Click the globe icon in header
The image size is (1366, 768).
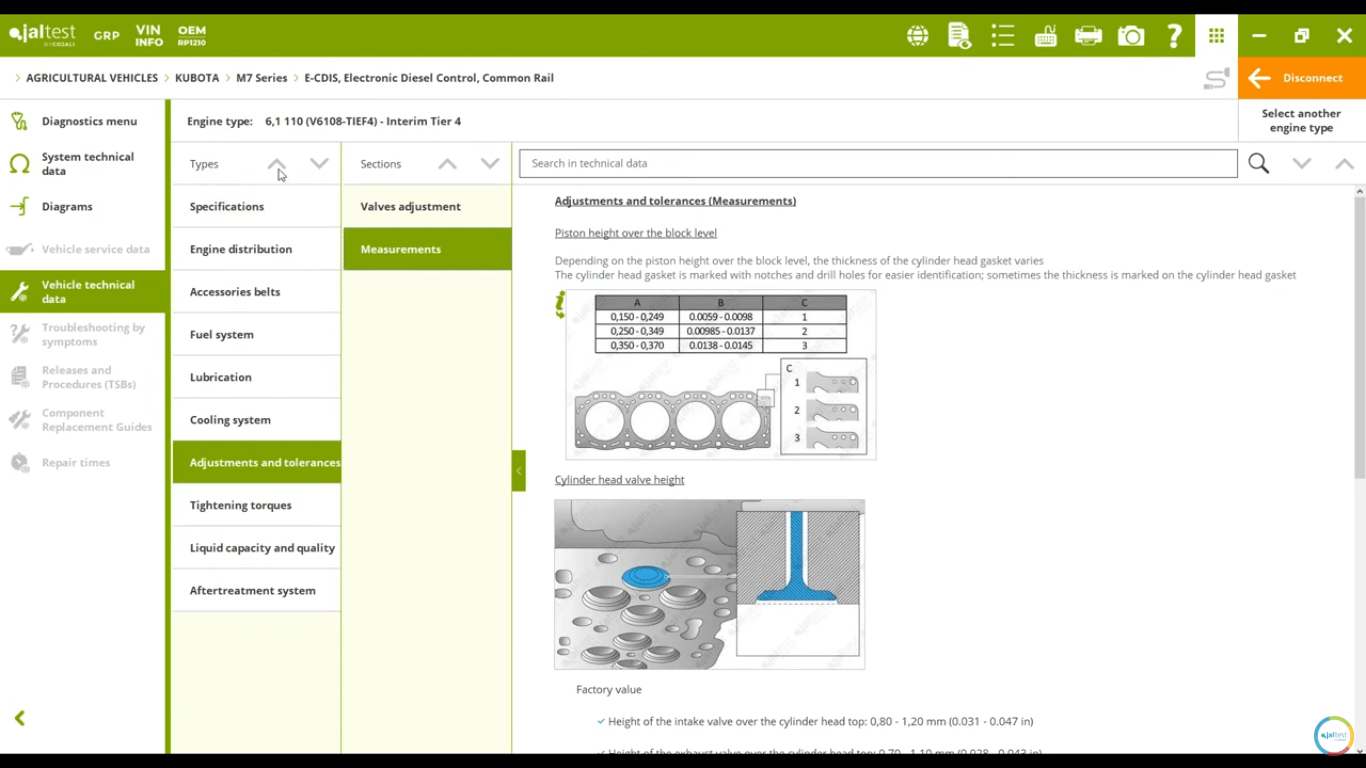pos(917,36)
